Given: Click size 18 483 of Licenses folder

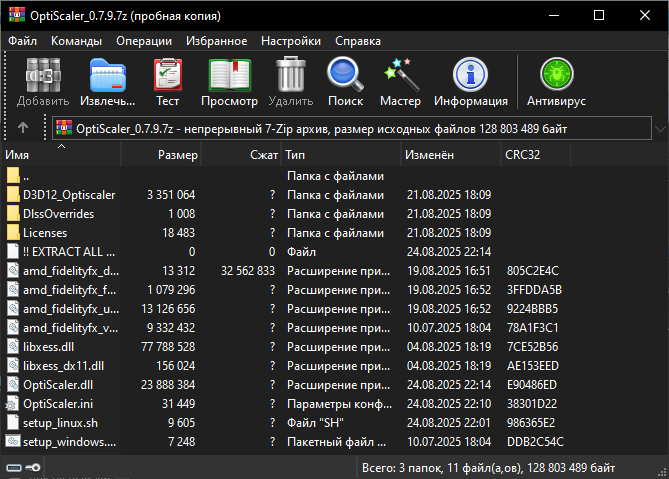Looking at the screenshot, I should 178,233.
